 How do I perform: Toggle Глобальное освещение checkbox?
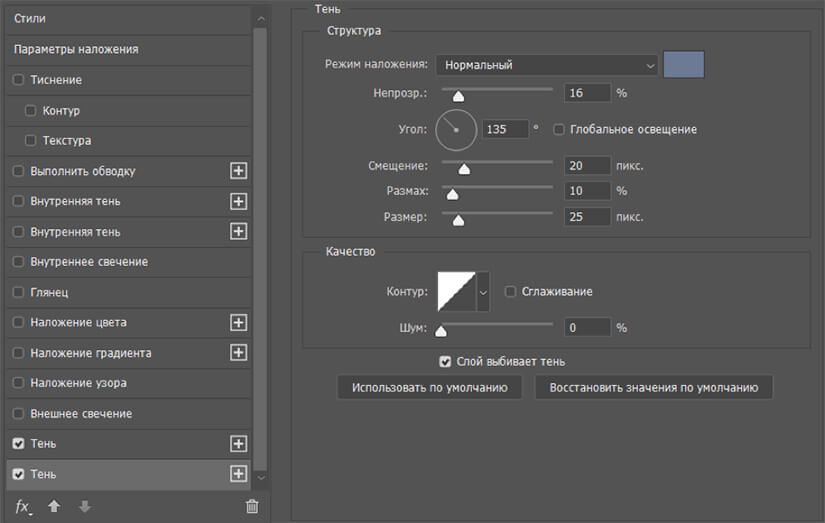tap(559, 129)
